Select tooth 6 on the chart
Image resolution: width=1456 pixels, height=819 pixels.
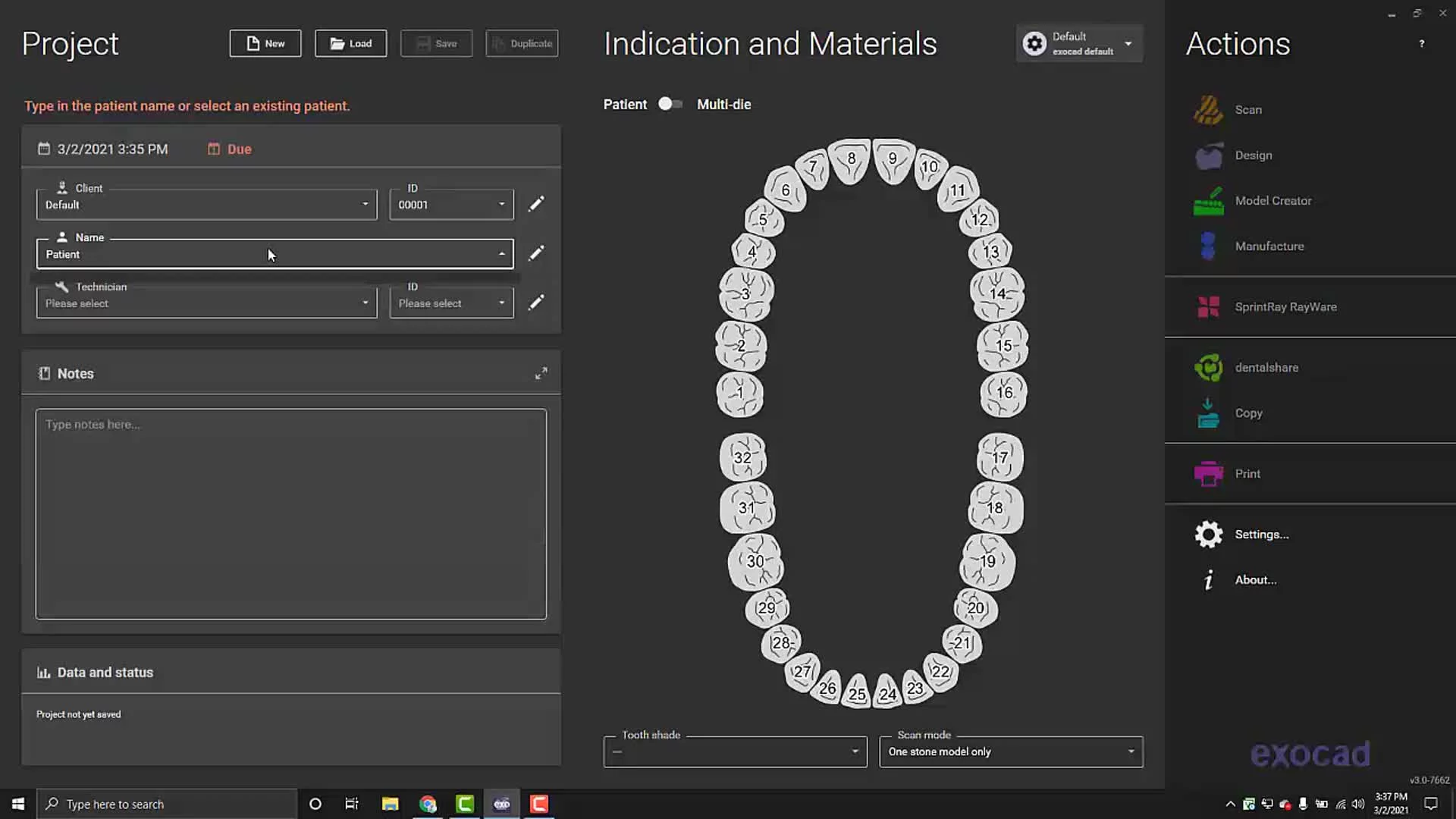[786, 190]
